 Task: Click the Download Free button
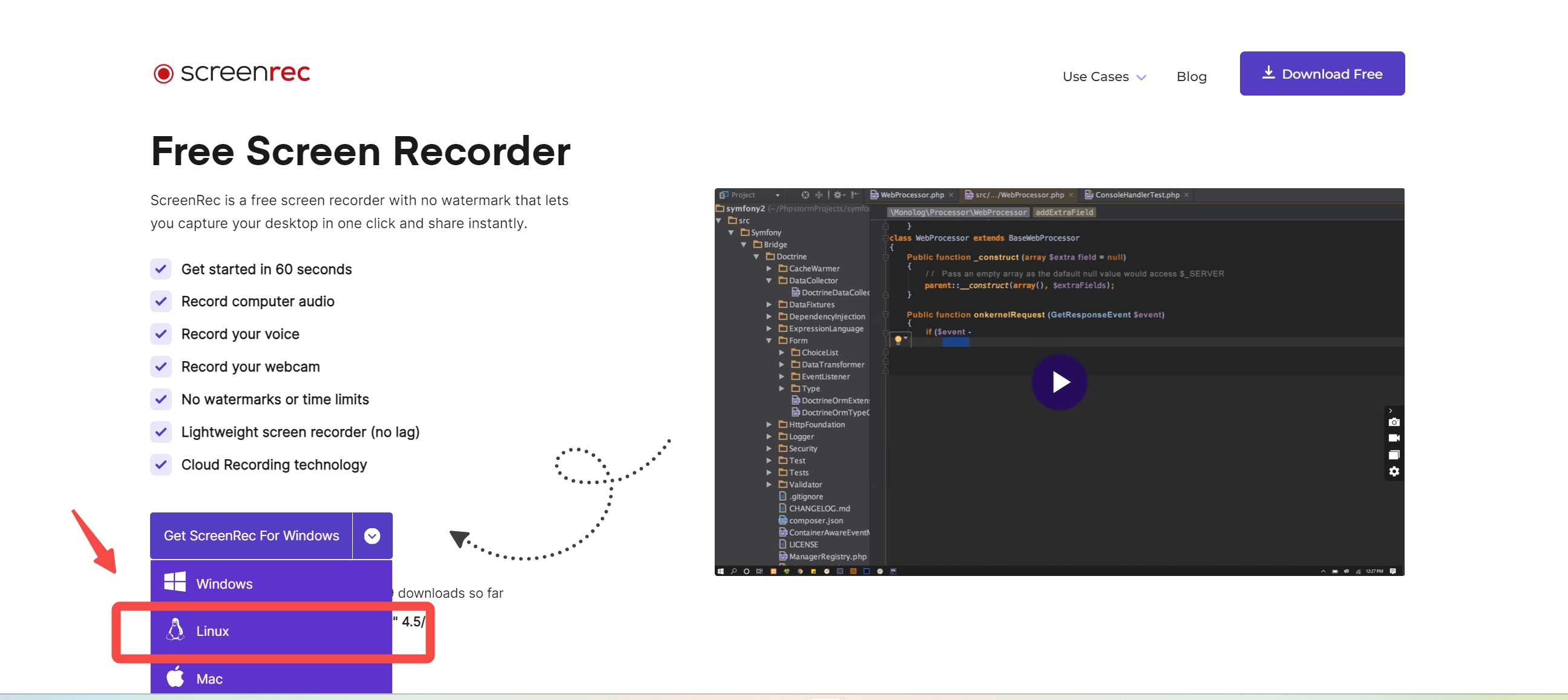point(1322,73)
